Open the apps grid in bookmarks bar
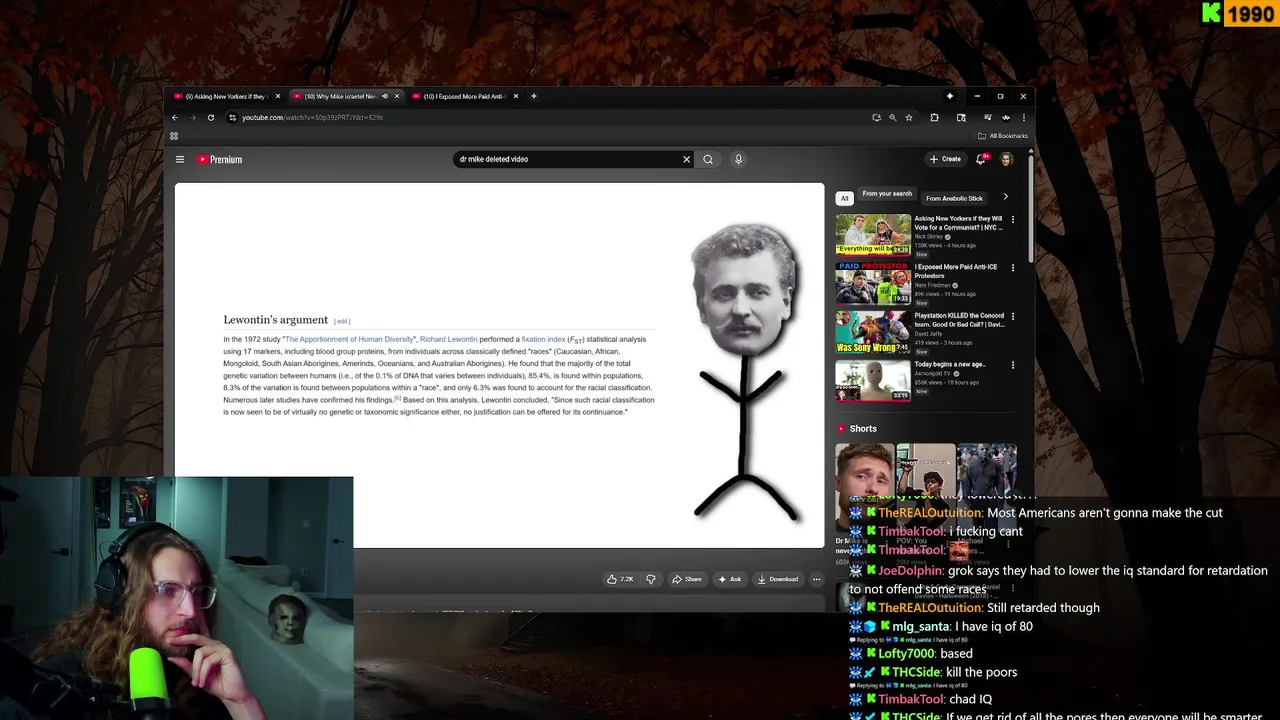Viewport: 1280px width, 720px height. pos(174,136)
